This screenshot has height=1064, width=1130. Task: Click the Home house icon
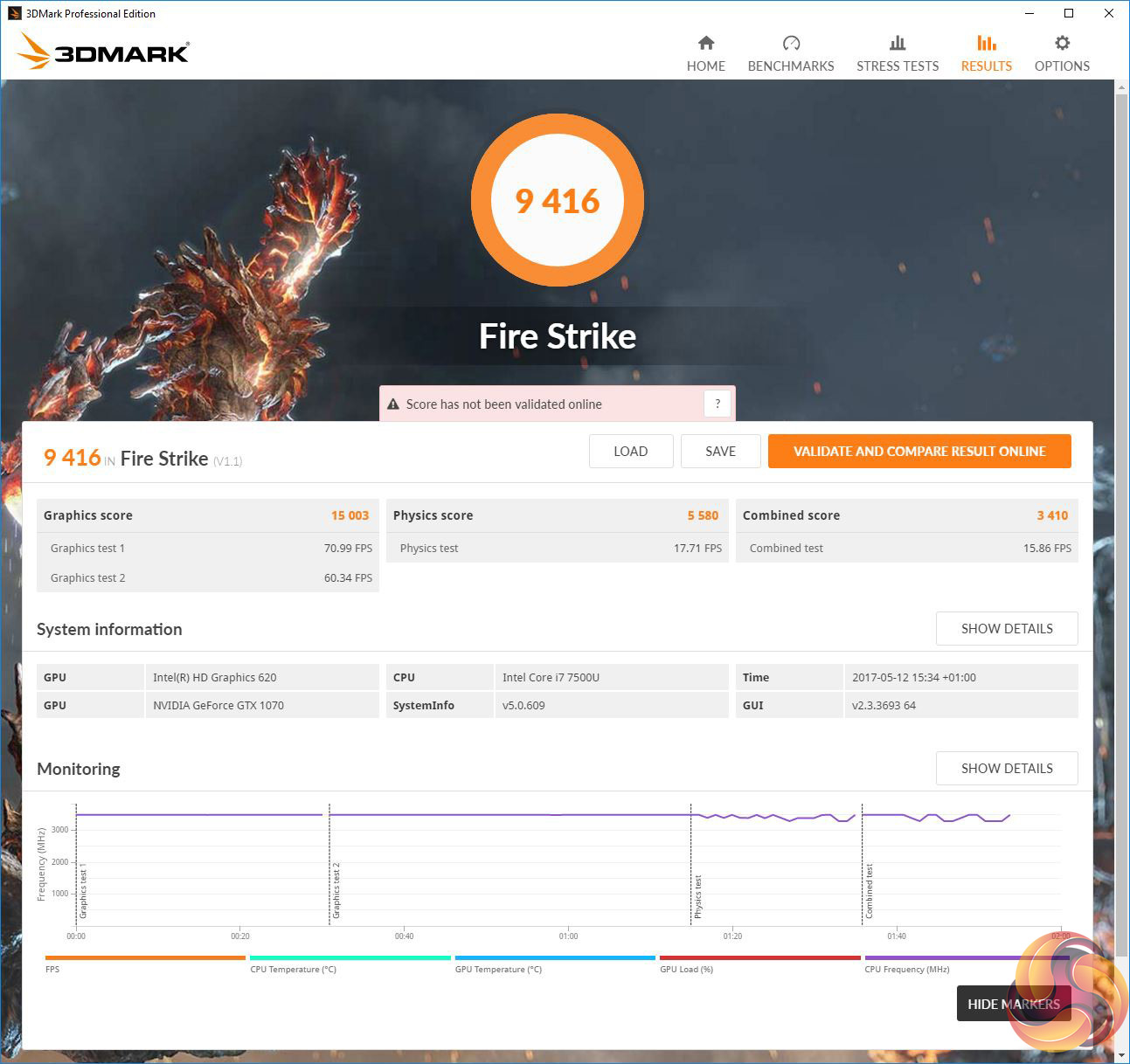(x=706, y=43)
